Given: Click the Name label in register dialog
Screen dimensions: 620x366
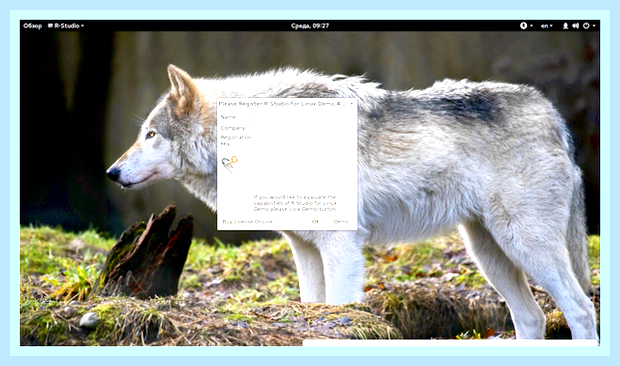Looking at the screenshot, I should [228, 117].
